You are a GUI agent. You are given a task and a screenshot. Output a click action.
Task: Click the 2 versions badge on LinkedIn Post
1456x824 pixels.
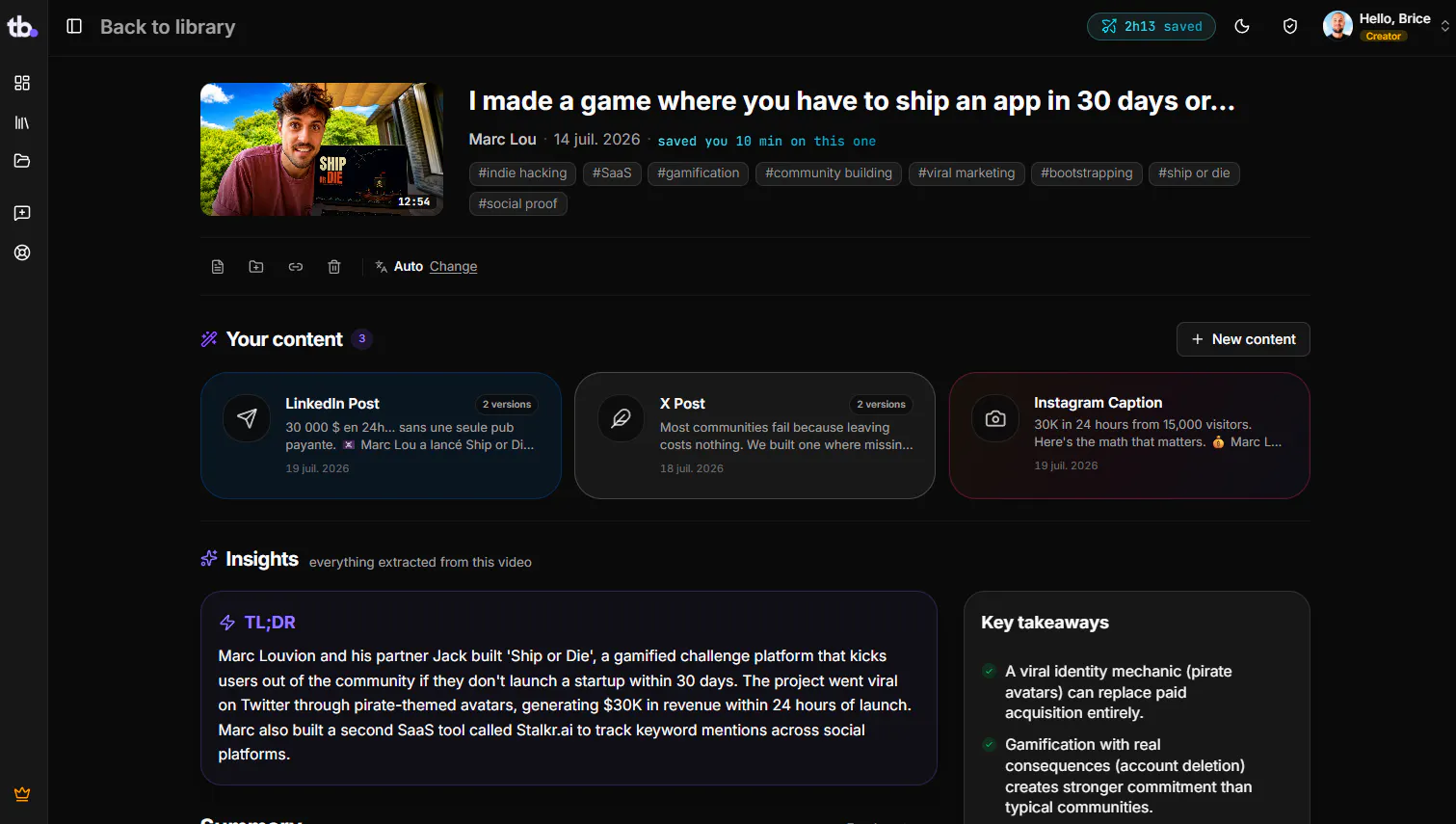click(x=507, y=405)
